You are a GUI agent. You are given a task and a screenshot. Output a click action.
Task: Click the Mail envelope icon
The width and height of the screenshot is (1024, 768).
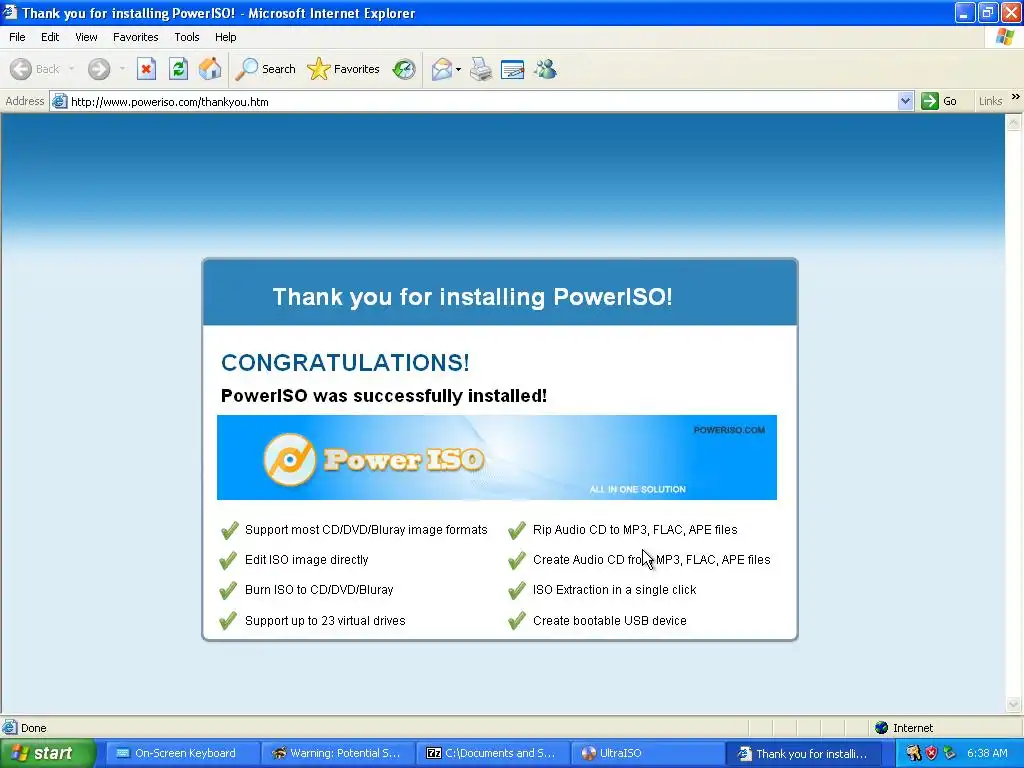pos(442,69)
